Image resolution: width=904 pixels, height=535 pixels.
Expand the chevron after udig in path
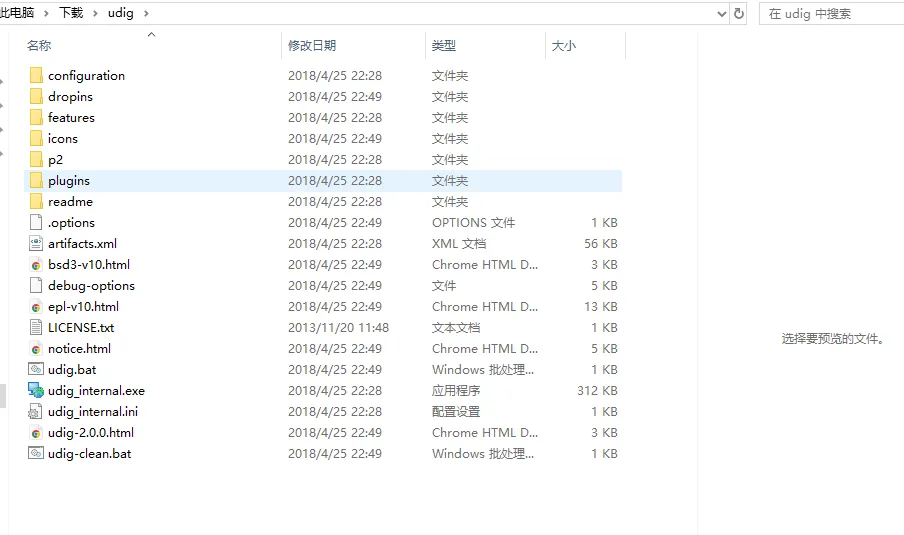tap(146, 13)
